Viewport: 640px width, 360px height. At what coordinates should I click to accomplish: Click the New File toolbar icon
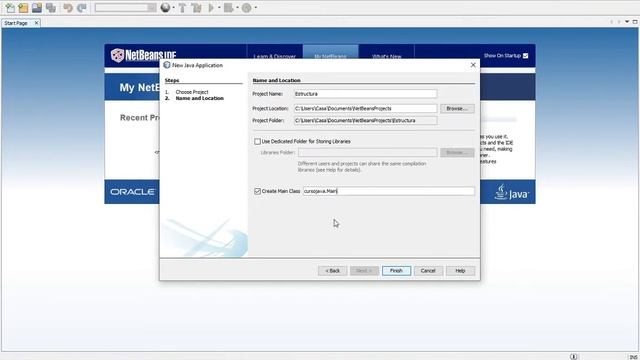pyautogui.click(x=10, y=8)
